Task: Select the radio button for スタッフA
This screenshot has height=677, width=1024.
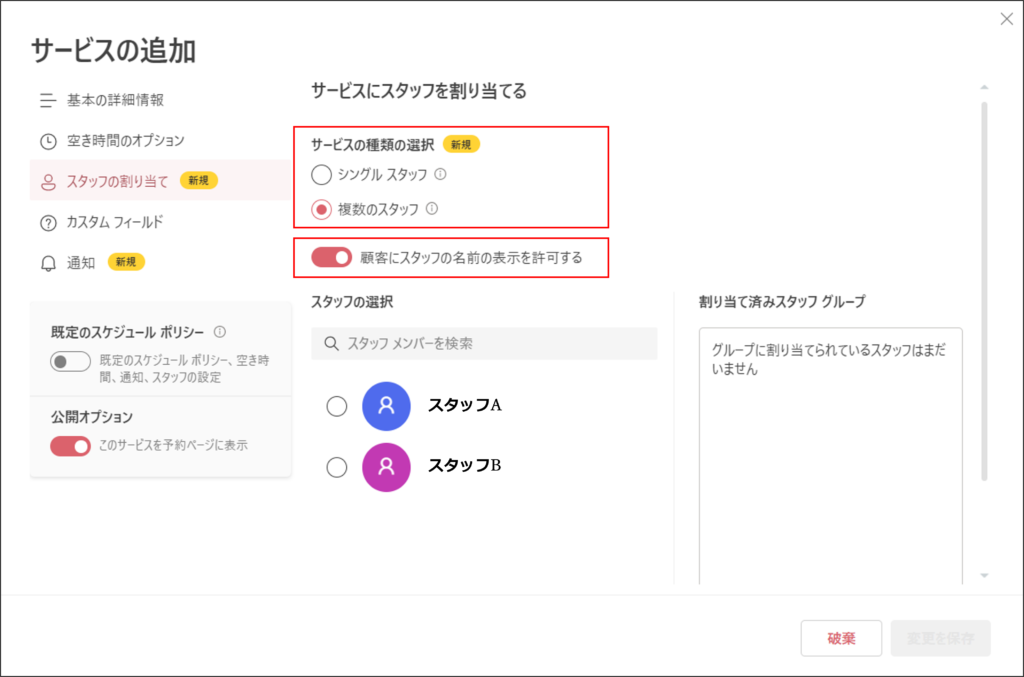Action: (x=337, y=406)
